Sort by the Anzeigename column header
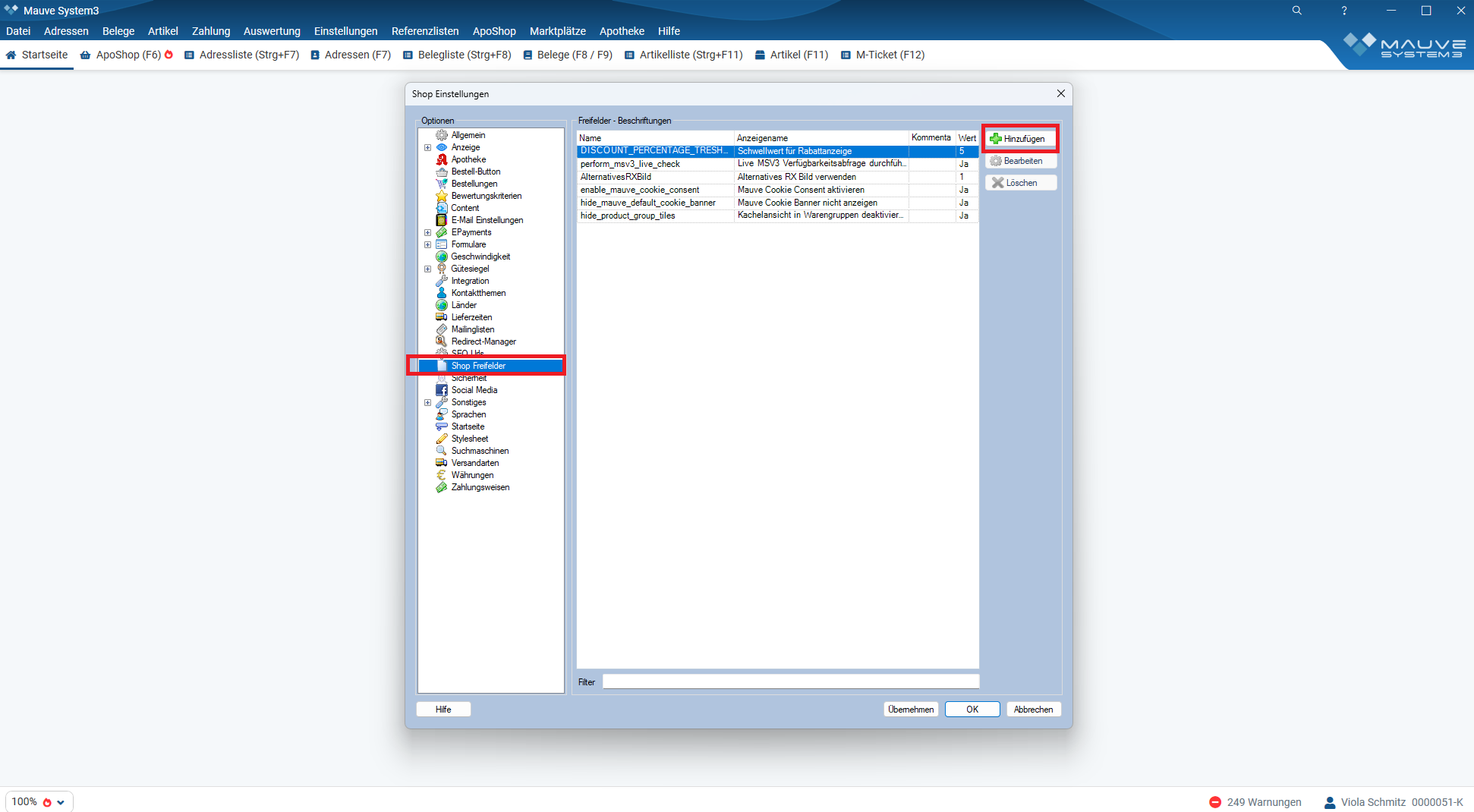Image resolution: width=1474 pixels, height=812 pixels. click(x=821, y=138)
